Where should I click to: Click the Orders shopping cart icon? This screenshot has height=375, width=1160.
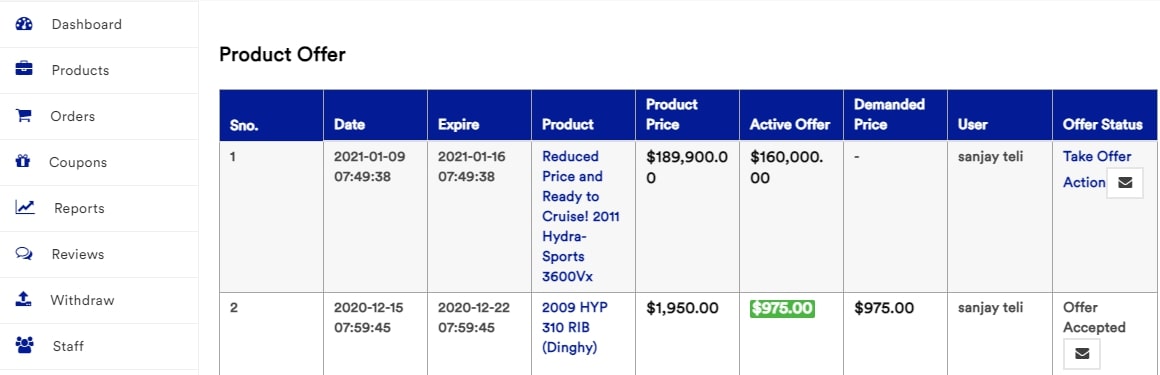[24, 116]
